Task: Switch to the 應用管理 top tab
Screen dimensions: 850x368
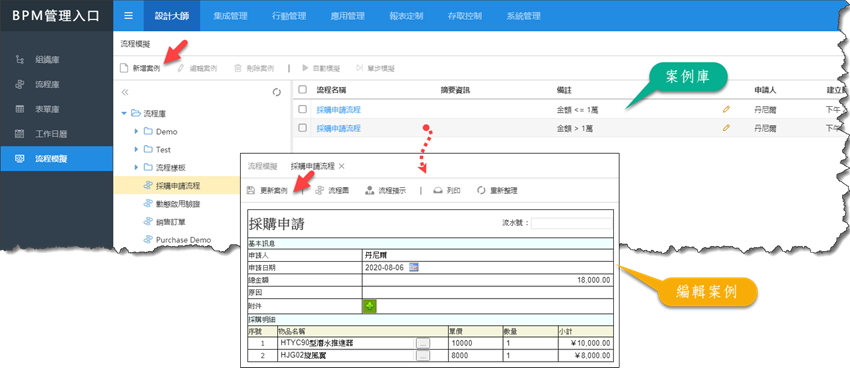Action: coord(347,16)
